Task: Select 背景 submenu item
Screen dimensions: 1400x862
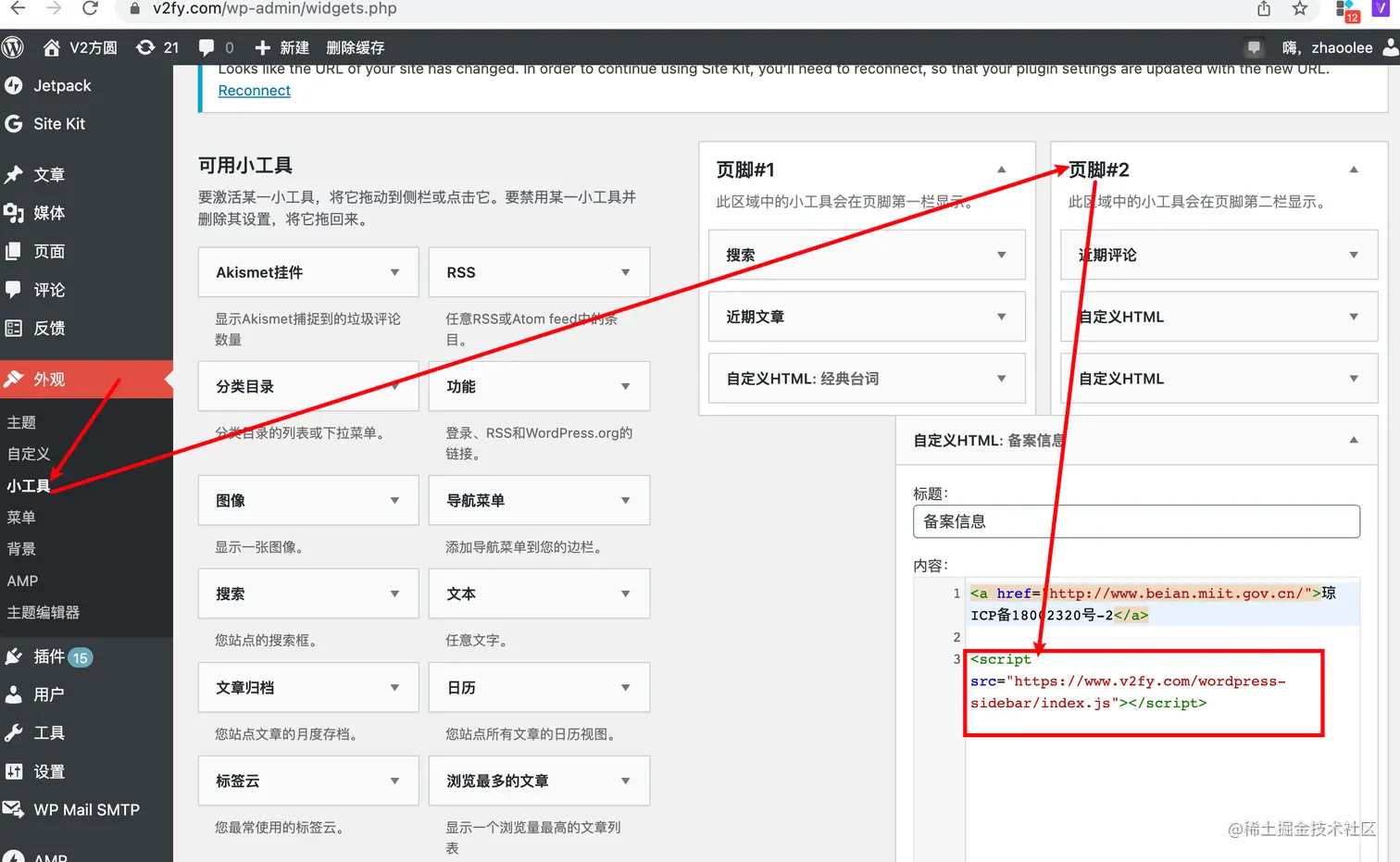Action: pyautogui.click(x=21, y=549)
